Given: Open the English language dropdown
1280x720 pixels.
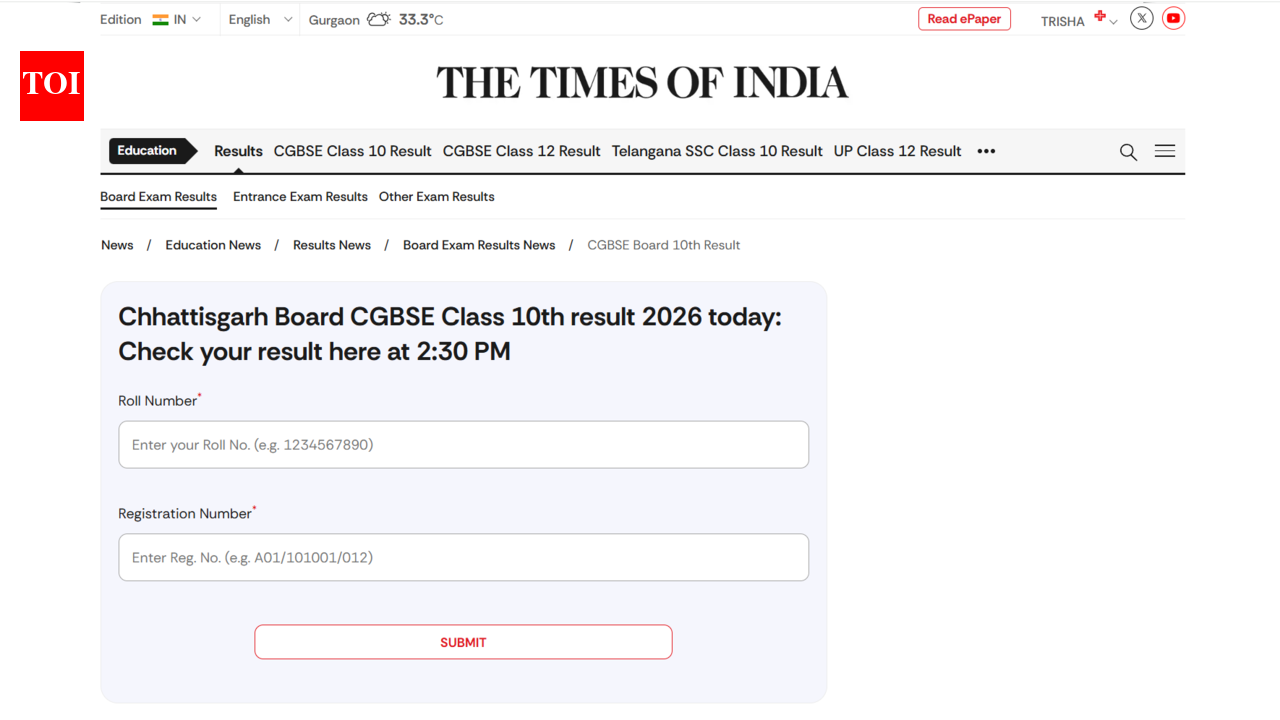Looking at the screenshot, I should click(x=259, y=19).
